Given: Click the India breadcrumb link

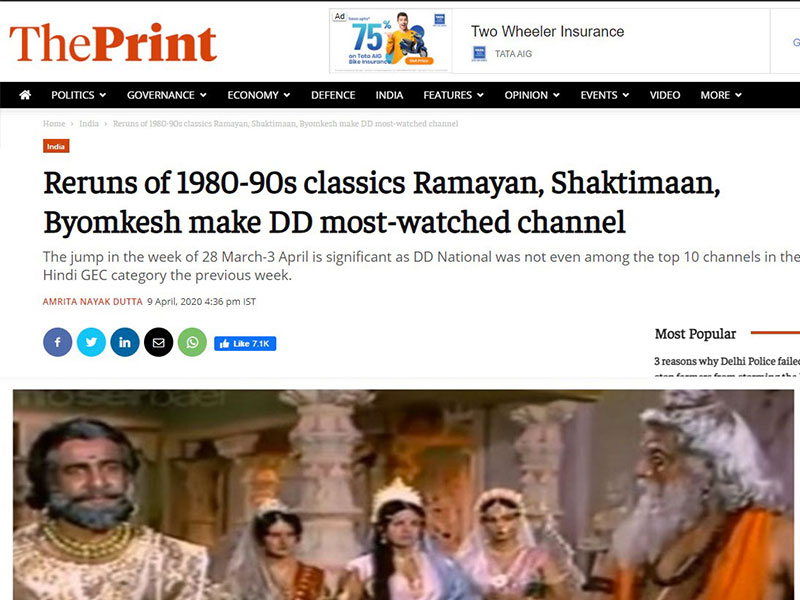Looking at the screenshot, I should (89, 123).
